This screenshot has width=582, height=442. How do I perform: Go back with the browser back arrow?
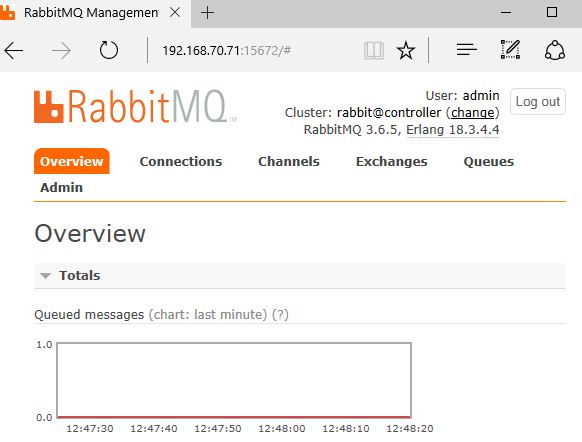coord(14,50)
